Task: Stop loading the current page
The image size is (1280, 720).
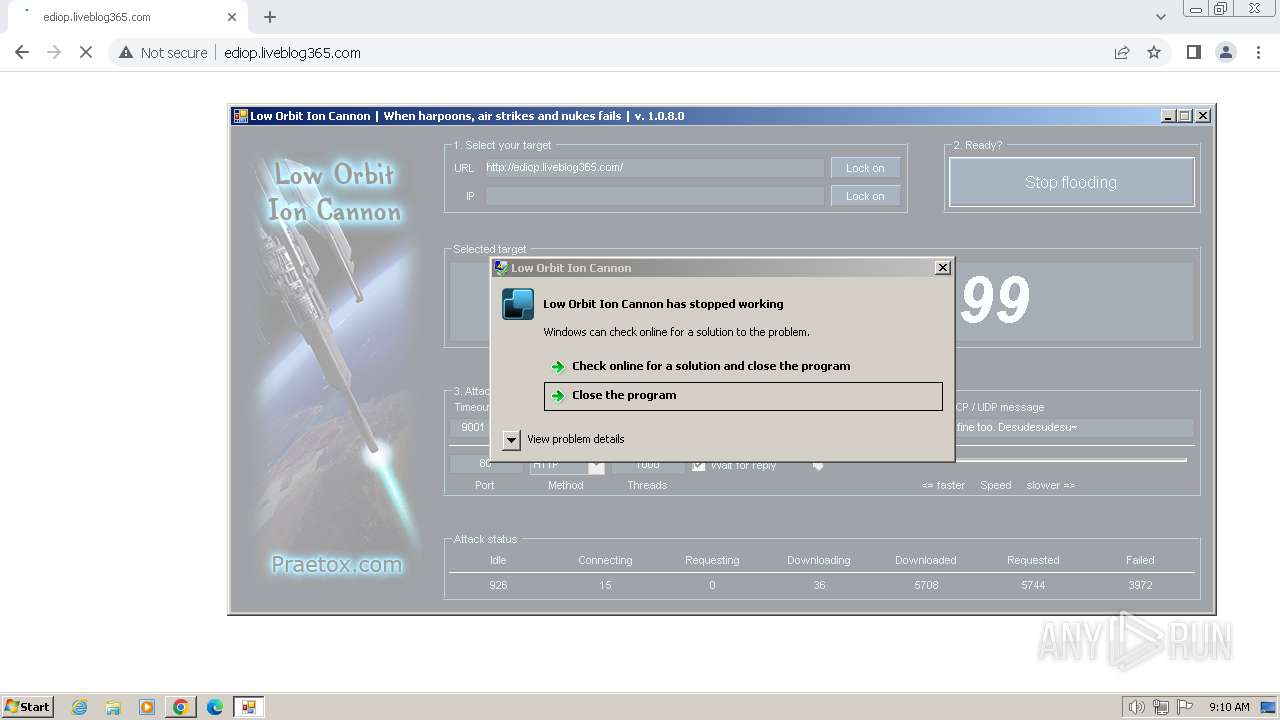Action: point(86,52)
